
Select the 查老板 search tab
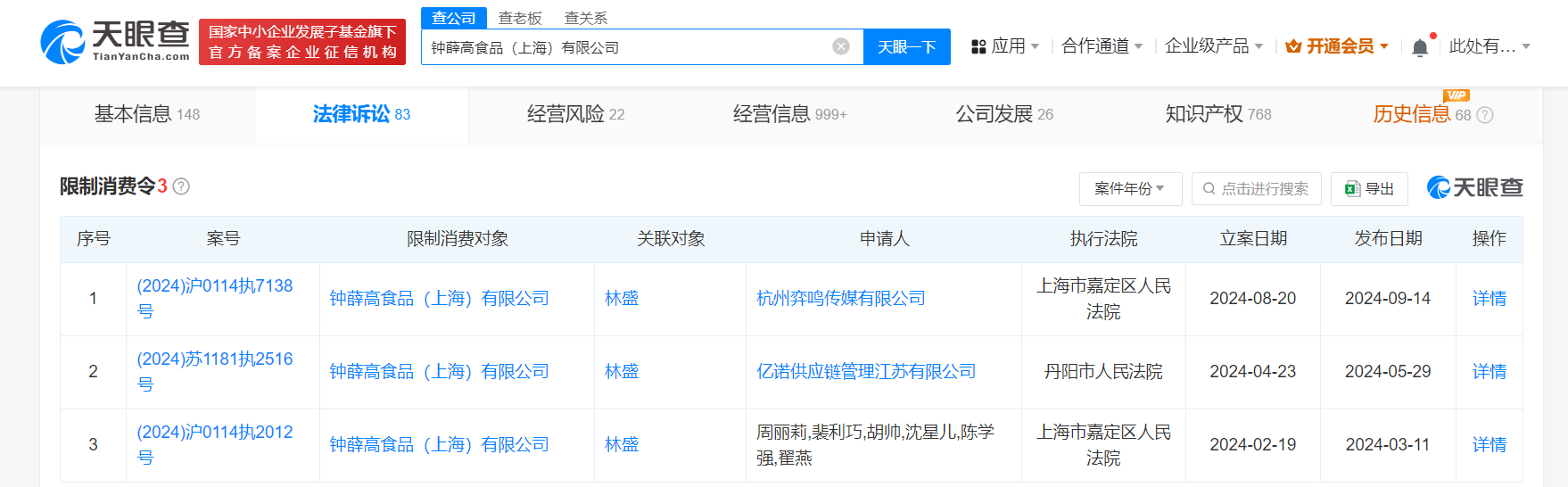click(x=520, y=18)
